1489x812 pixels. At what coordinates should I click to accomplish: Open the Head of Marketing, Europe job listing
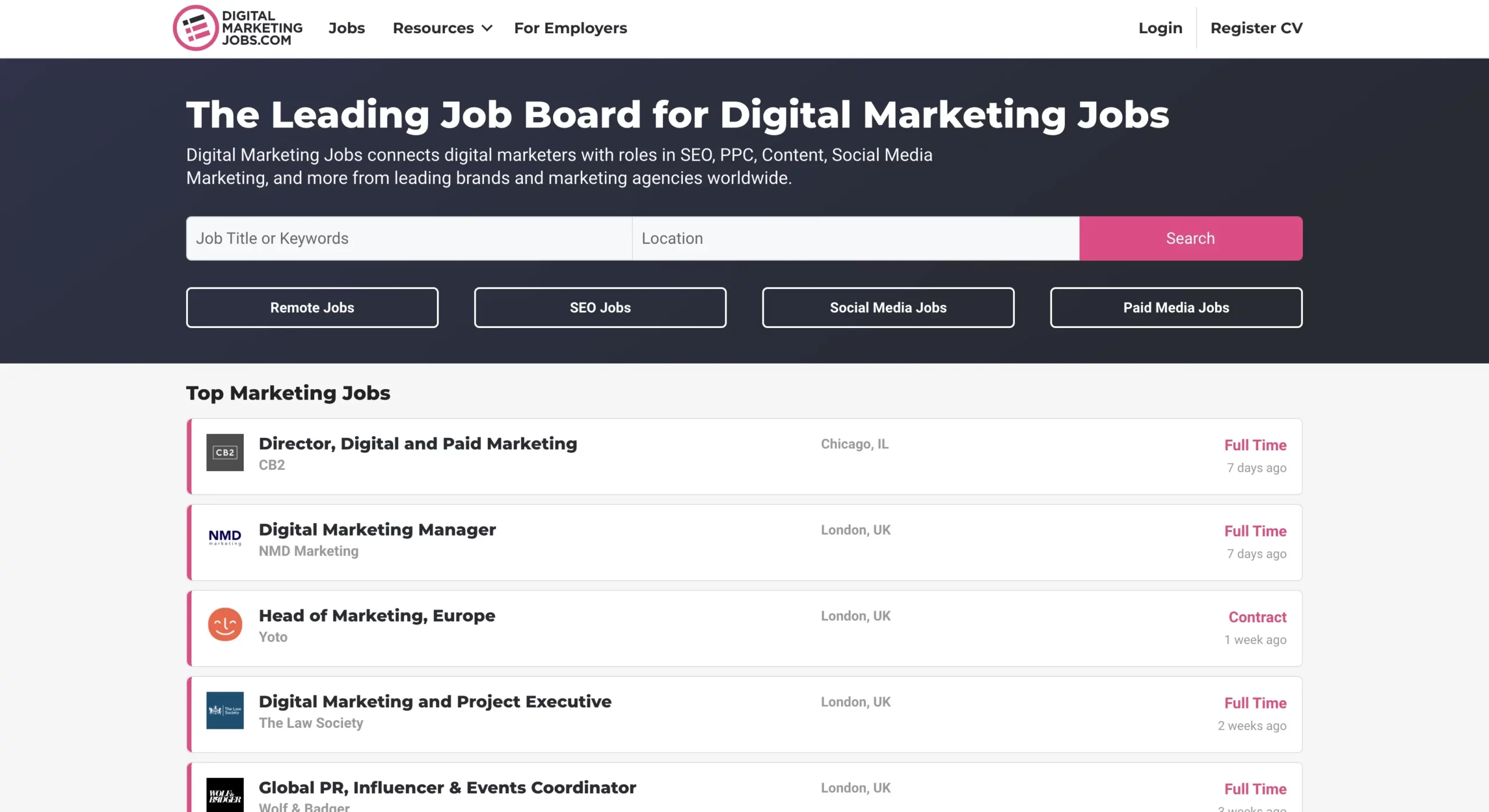coord(377,615)
